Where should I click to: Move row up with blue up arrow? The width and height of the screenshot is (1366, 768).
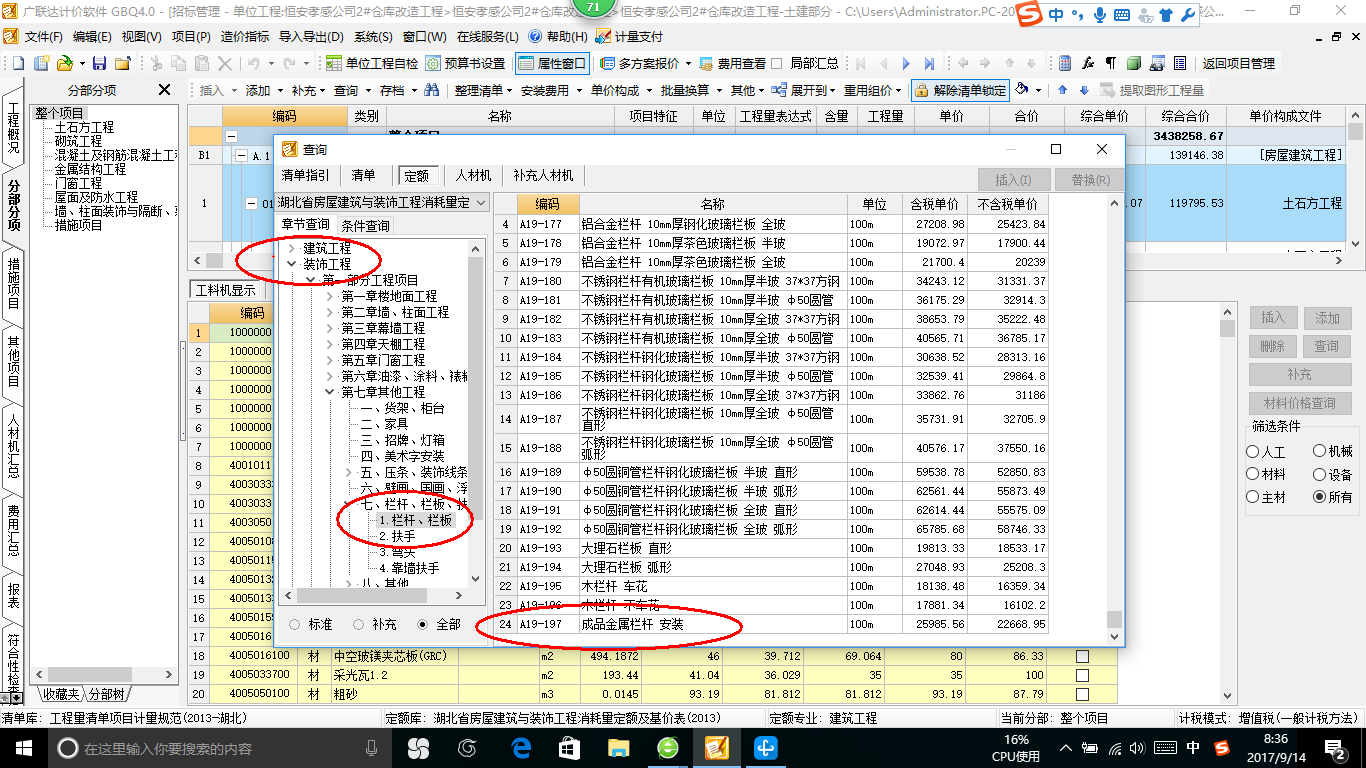pos(1062,90)
